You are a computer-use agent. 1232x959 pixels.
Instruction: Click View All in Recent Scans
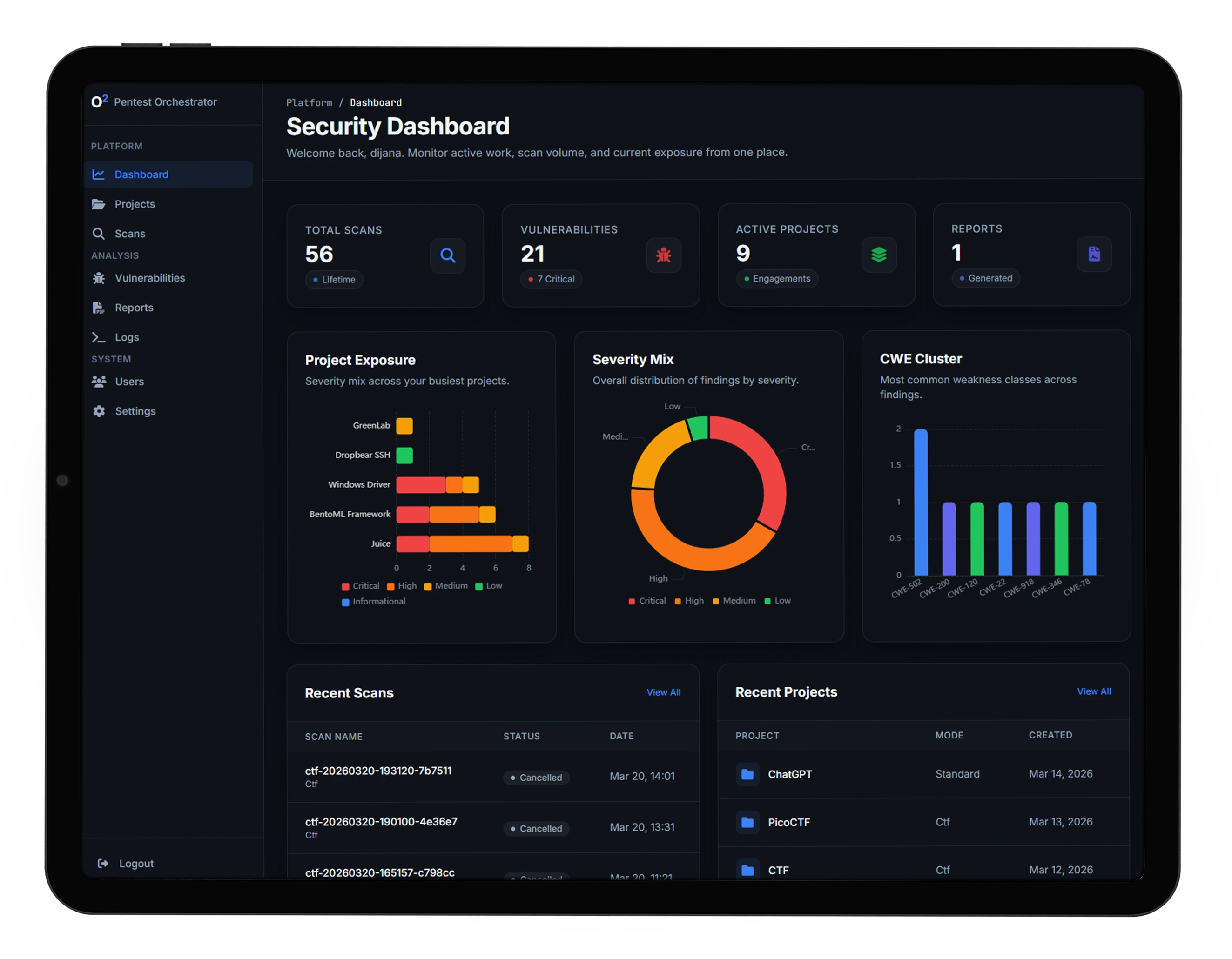663,692
